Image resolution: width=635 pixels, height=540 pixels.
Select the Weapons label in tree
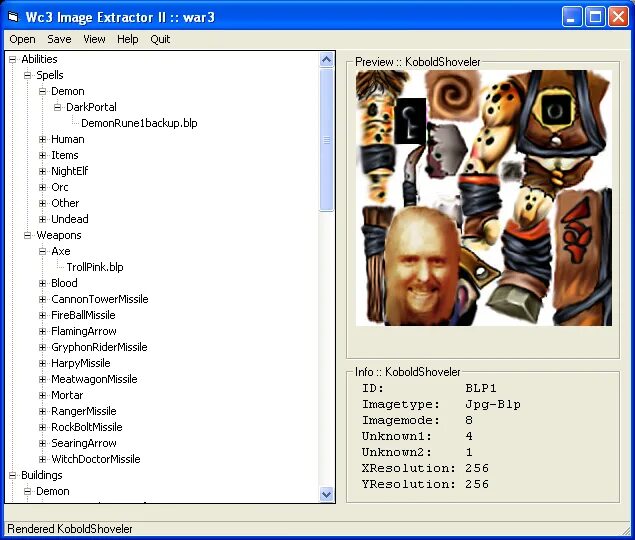pos(59,235)
